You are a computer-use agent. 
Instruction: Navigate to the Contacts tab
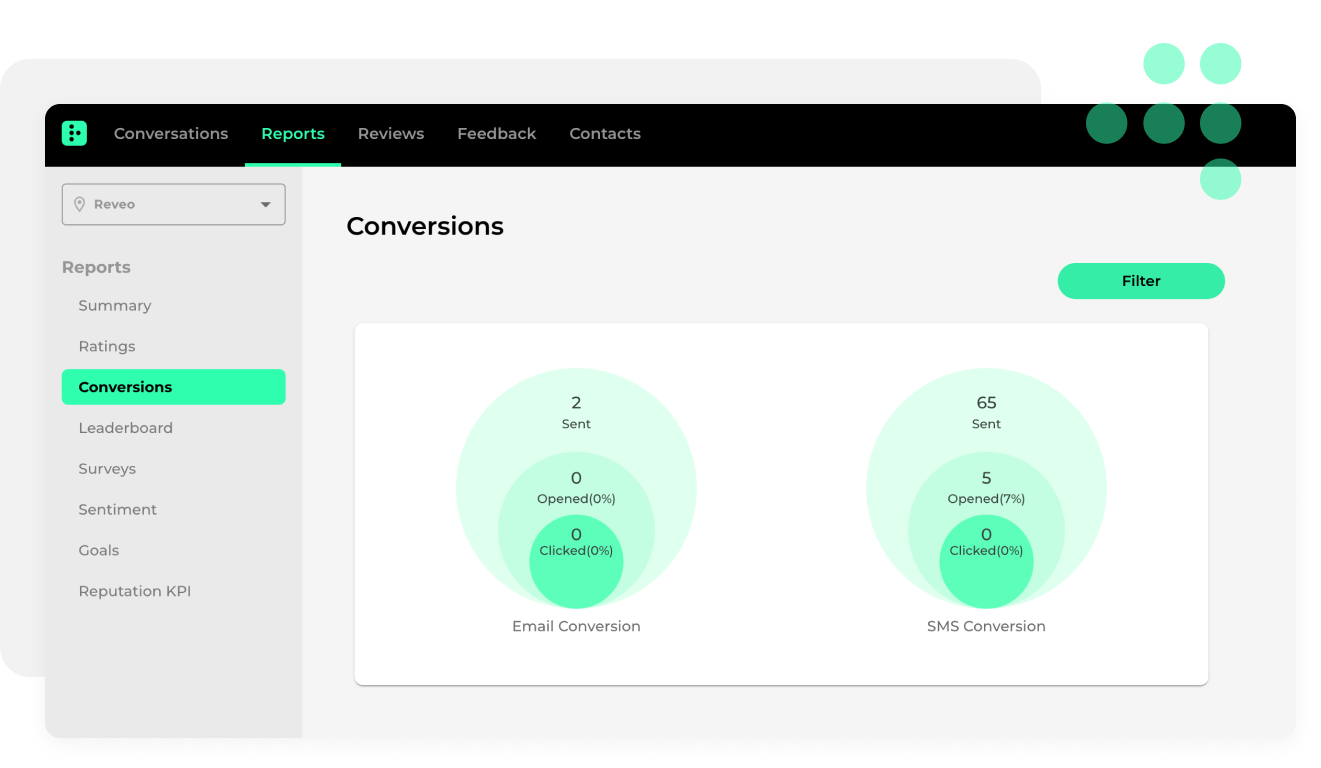click(x=605, y=133)
